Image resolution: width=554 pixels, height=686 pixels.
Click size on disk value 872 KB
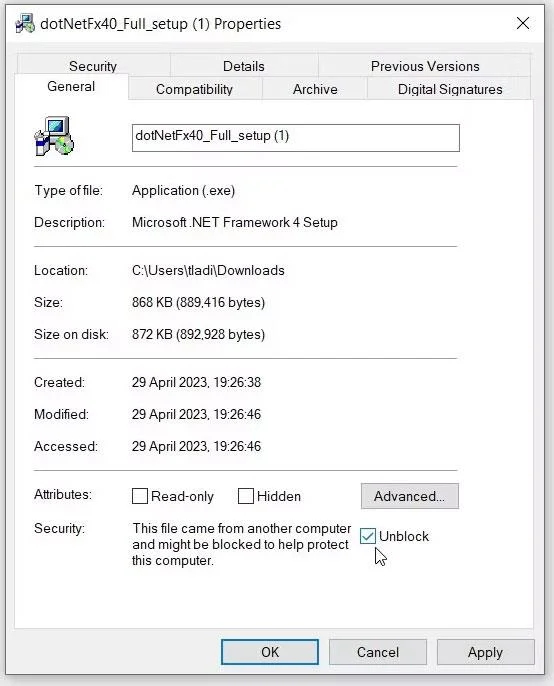199,334
